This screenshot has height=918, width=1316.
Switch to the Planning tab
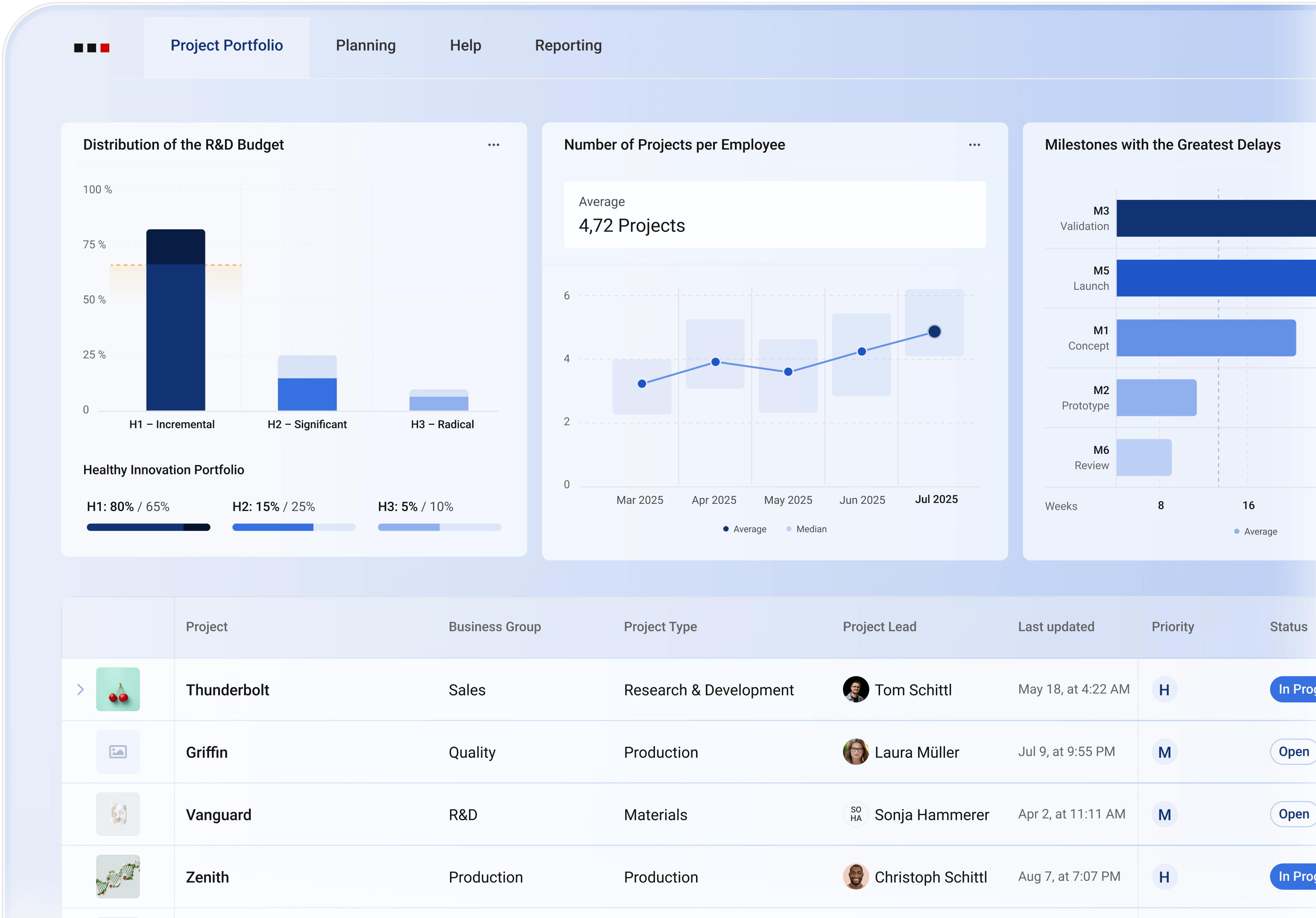pos(365,45)
